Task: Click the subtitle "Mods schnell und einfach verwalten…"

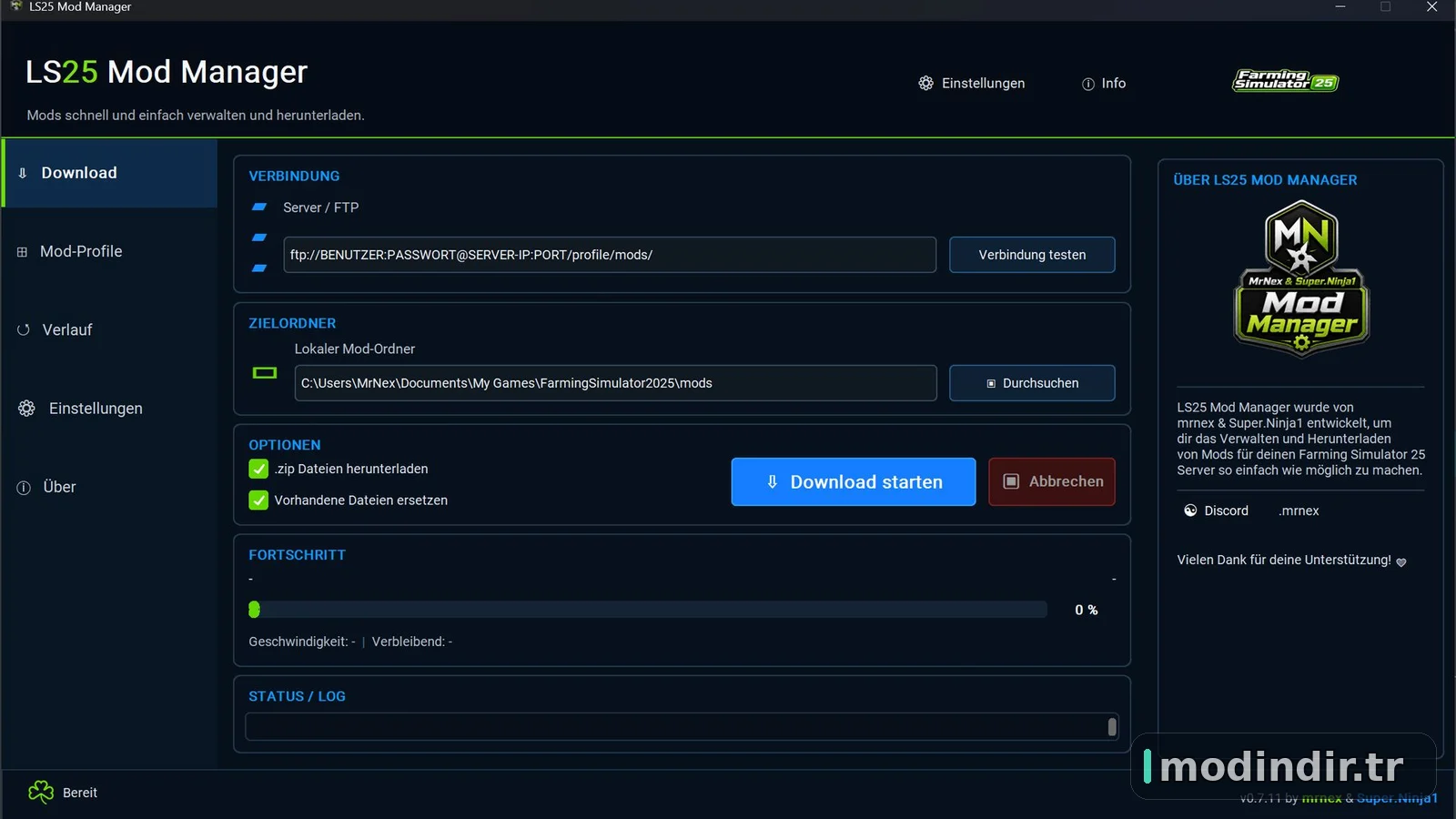Action: point(196,116)
